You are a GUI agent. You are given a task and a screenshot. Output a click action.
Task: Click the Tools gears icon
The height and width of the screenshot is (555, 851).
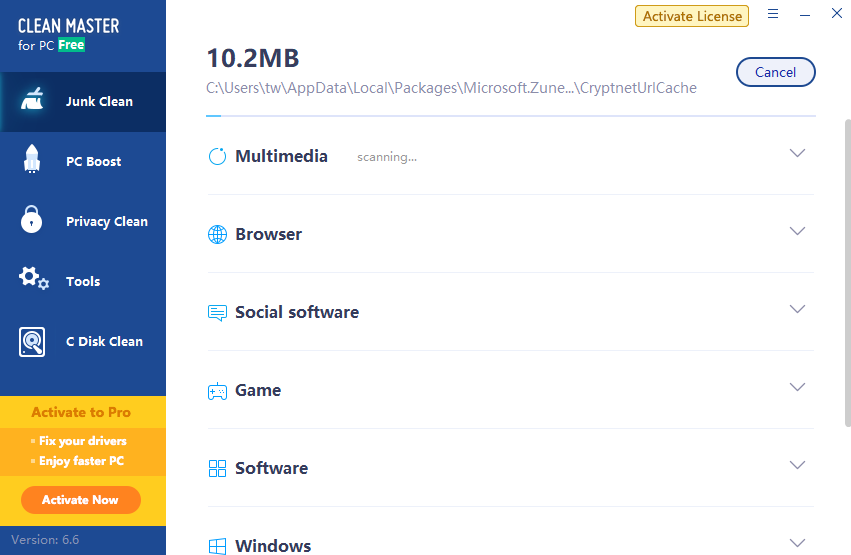click(x=34, y=278)
